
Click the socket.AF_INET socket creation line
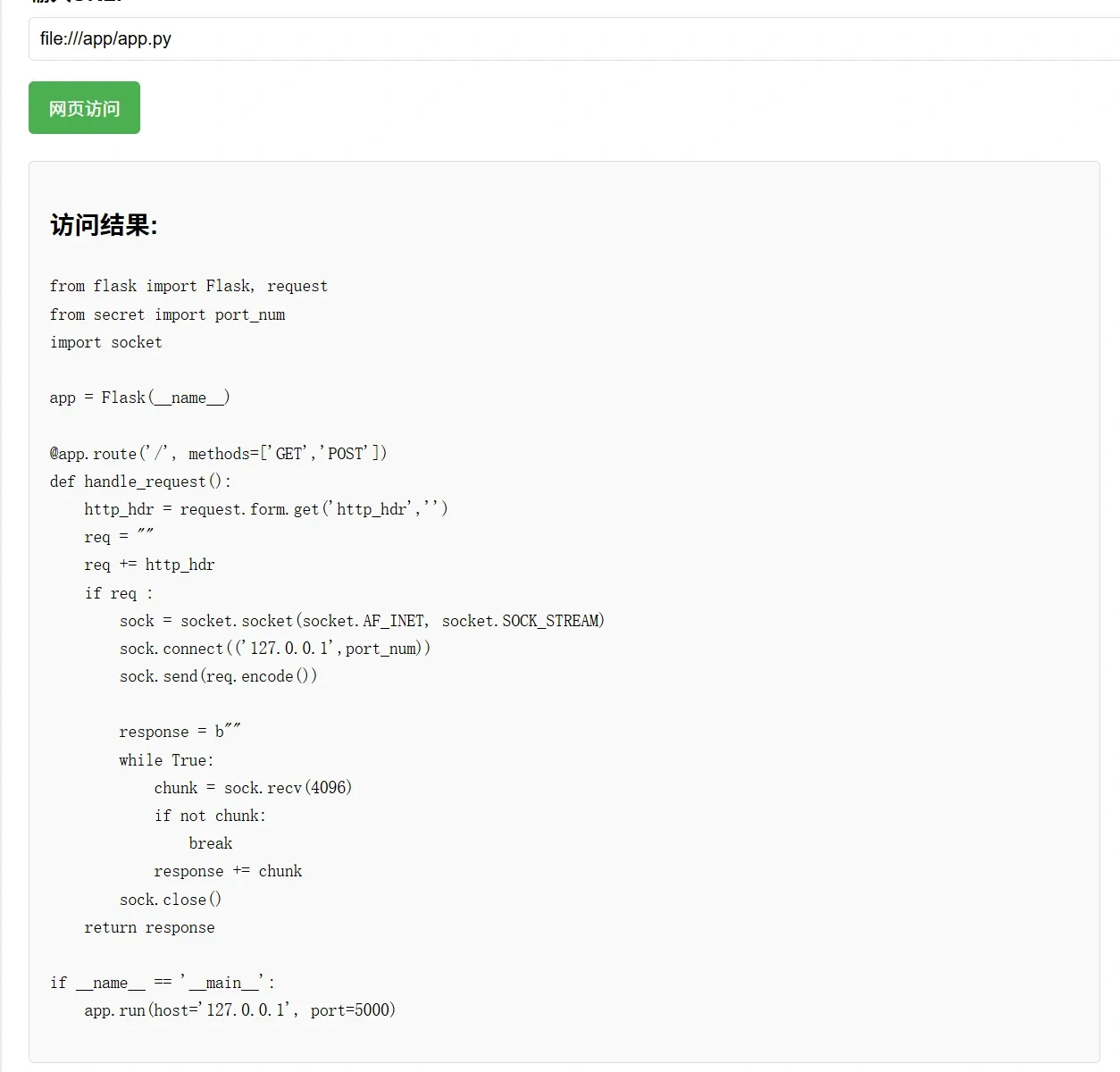click(362, 621)
